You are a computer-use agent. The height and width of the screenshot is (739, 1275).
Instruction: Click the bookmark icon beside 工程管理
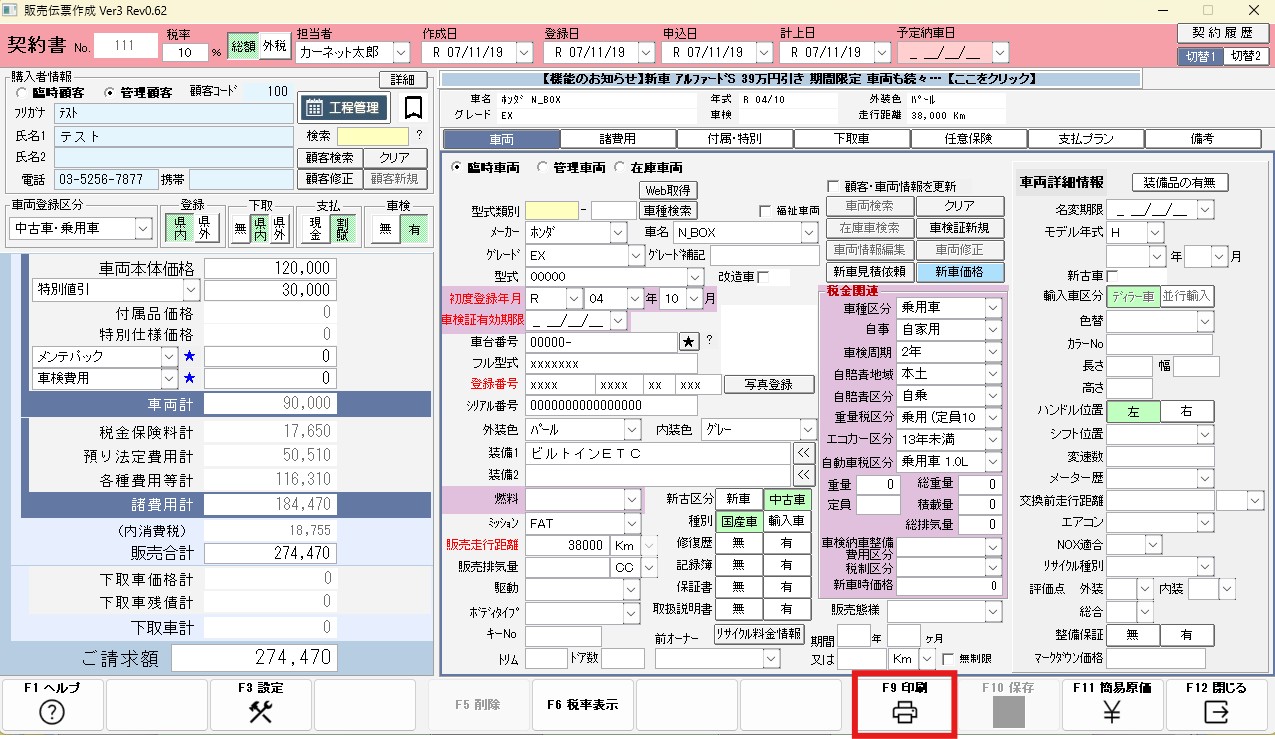[x=413, y=107]
